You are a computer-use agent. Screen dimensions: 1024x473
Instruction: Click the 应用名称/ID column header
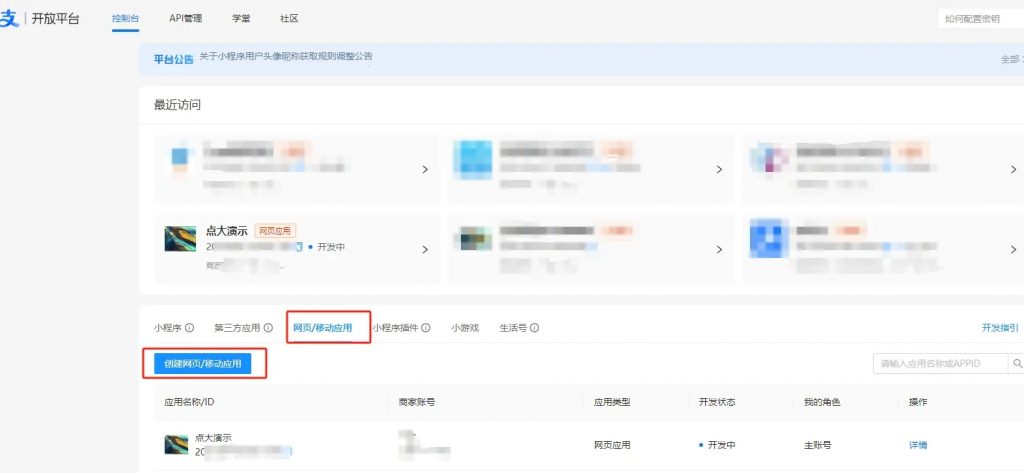[x=189, y=402]
